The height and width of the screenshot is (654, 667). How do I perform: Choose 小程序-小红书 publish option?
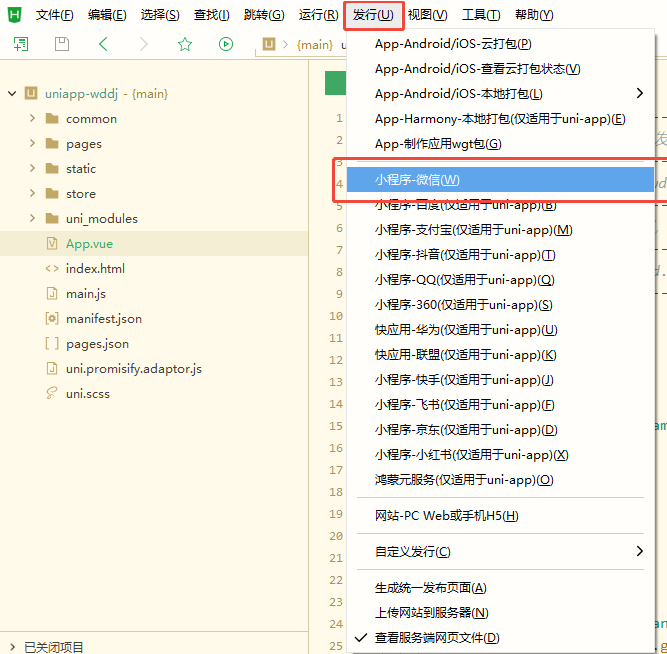(500, 455)
